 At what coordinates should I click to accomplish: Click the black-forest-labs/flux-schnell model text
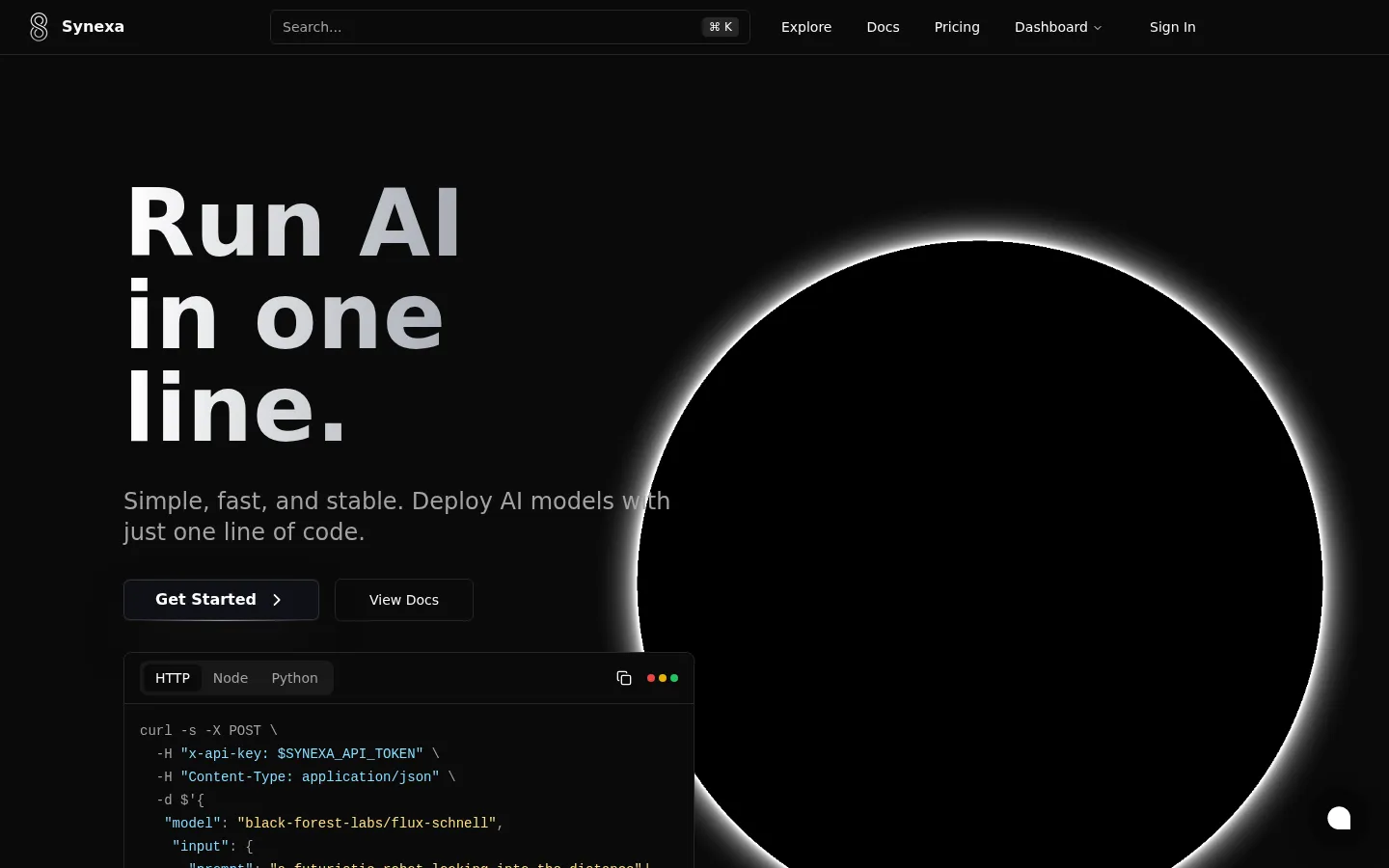click(x=367, y=823)
